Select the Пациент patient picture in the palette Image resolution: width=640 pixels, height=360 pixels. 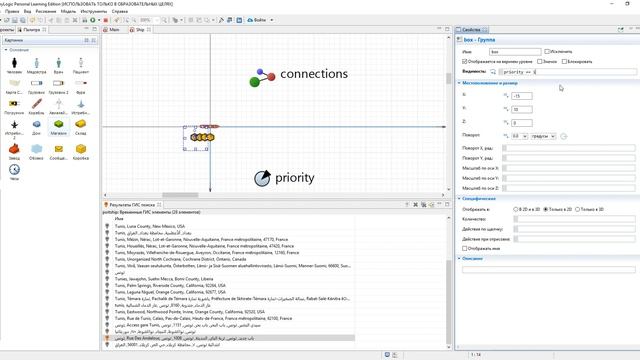tap(81, 63)
